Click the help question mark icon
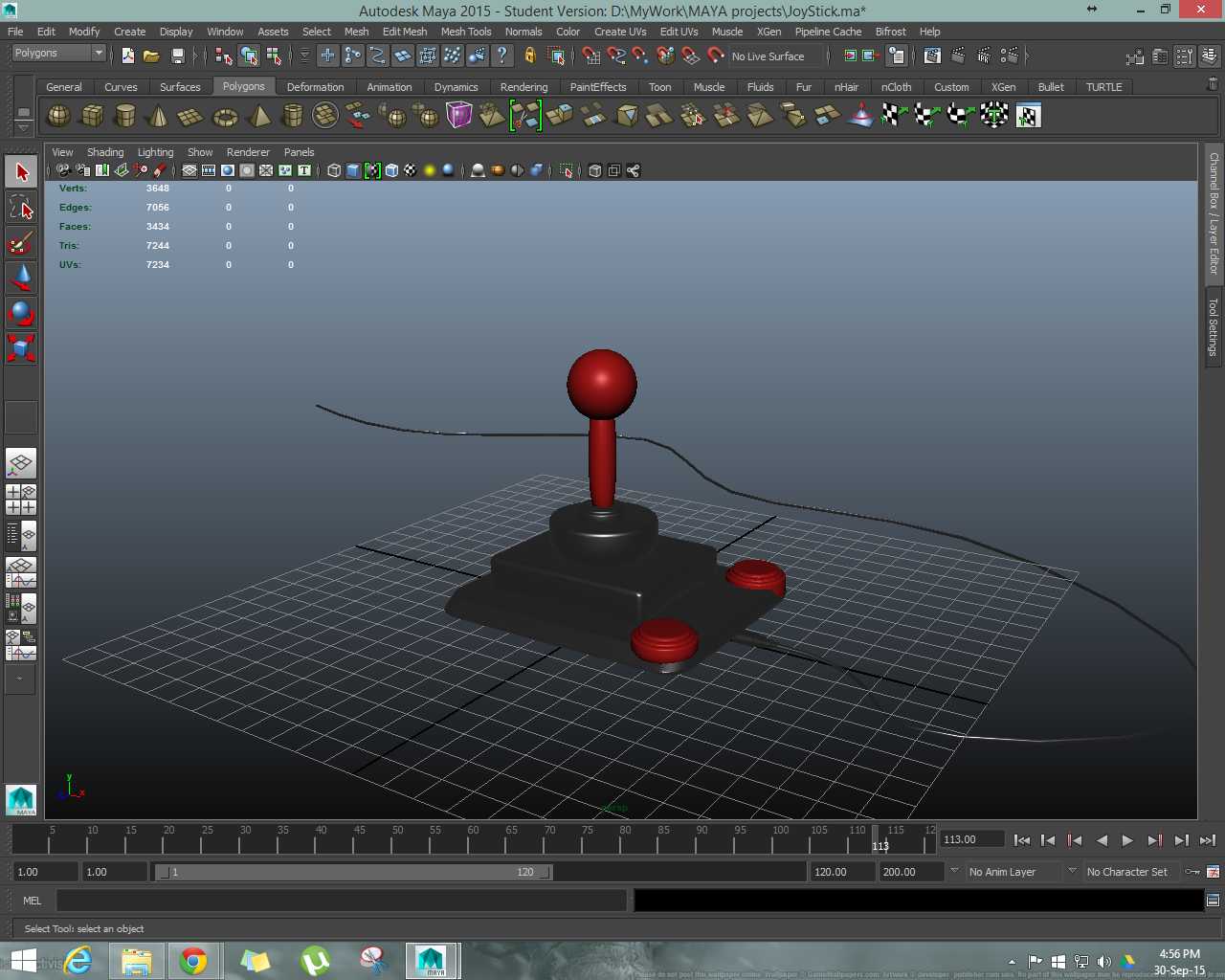 click(501, 56)
